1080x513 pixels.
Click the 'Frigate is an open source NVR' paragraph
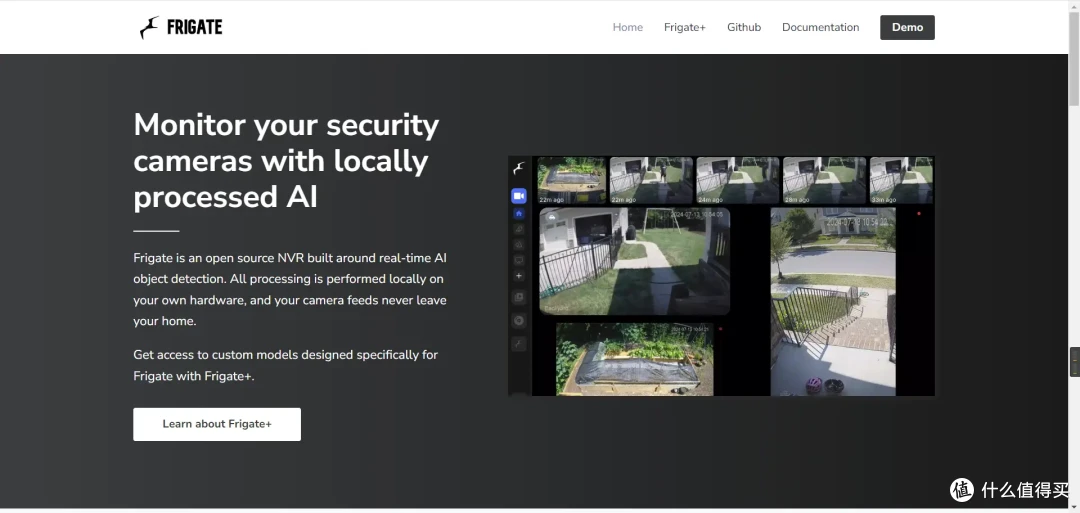tap(290, 289)
